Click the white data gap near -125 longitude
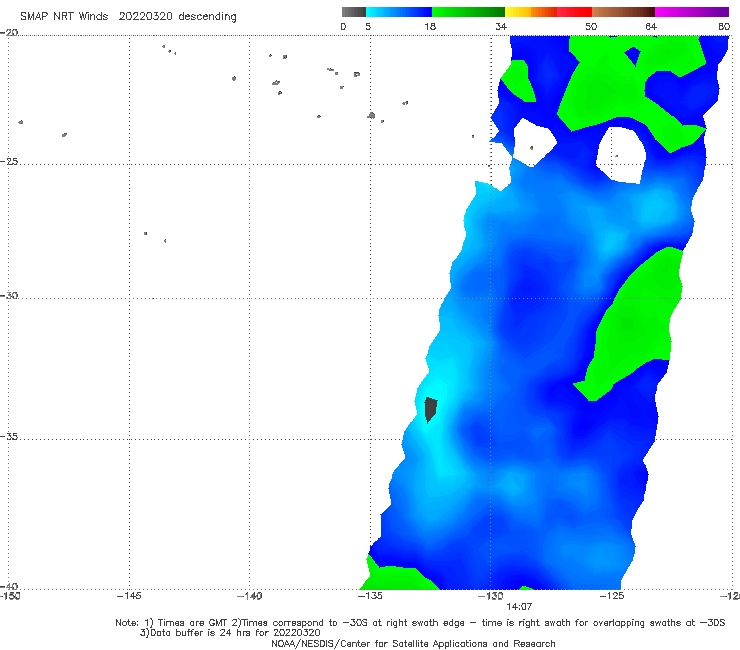 (x=621, y=154)
